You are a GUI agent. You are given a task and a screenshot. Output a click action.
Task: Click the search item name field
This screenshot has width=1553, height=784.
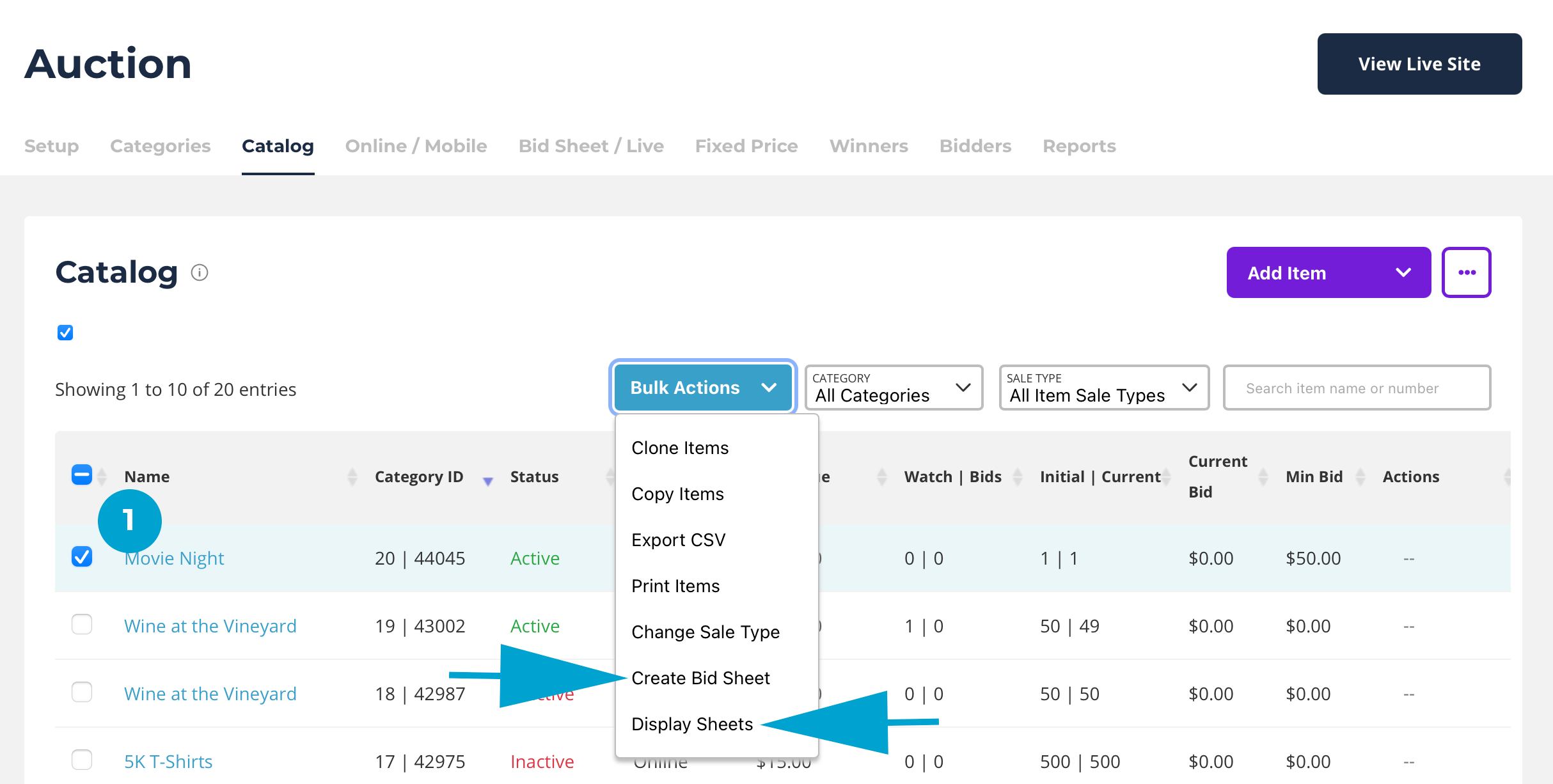tap(1356, 388)
